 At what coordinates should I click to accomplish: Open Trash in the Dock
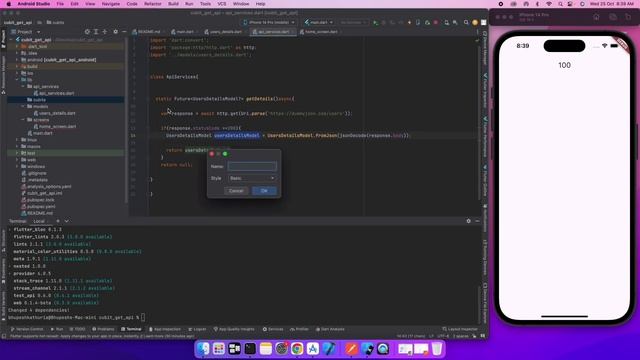click(437, 349)
